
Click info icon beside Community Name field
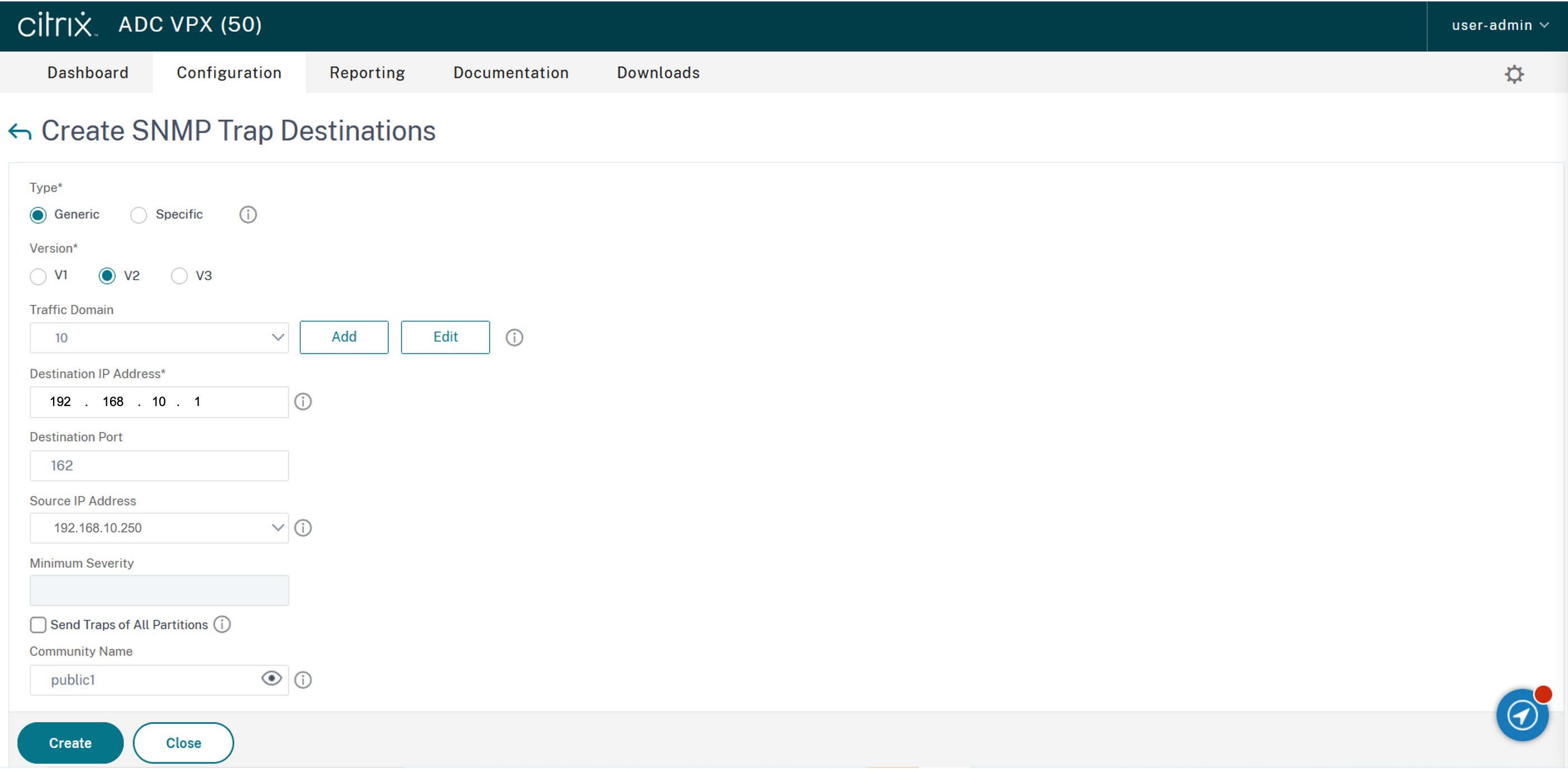click(x=302, y=680)
